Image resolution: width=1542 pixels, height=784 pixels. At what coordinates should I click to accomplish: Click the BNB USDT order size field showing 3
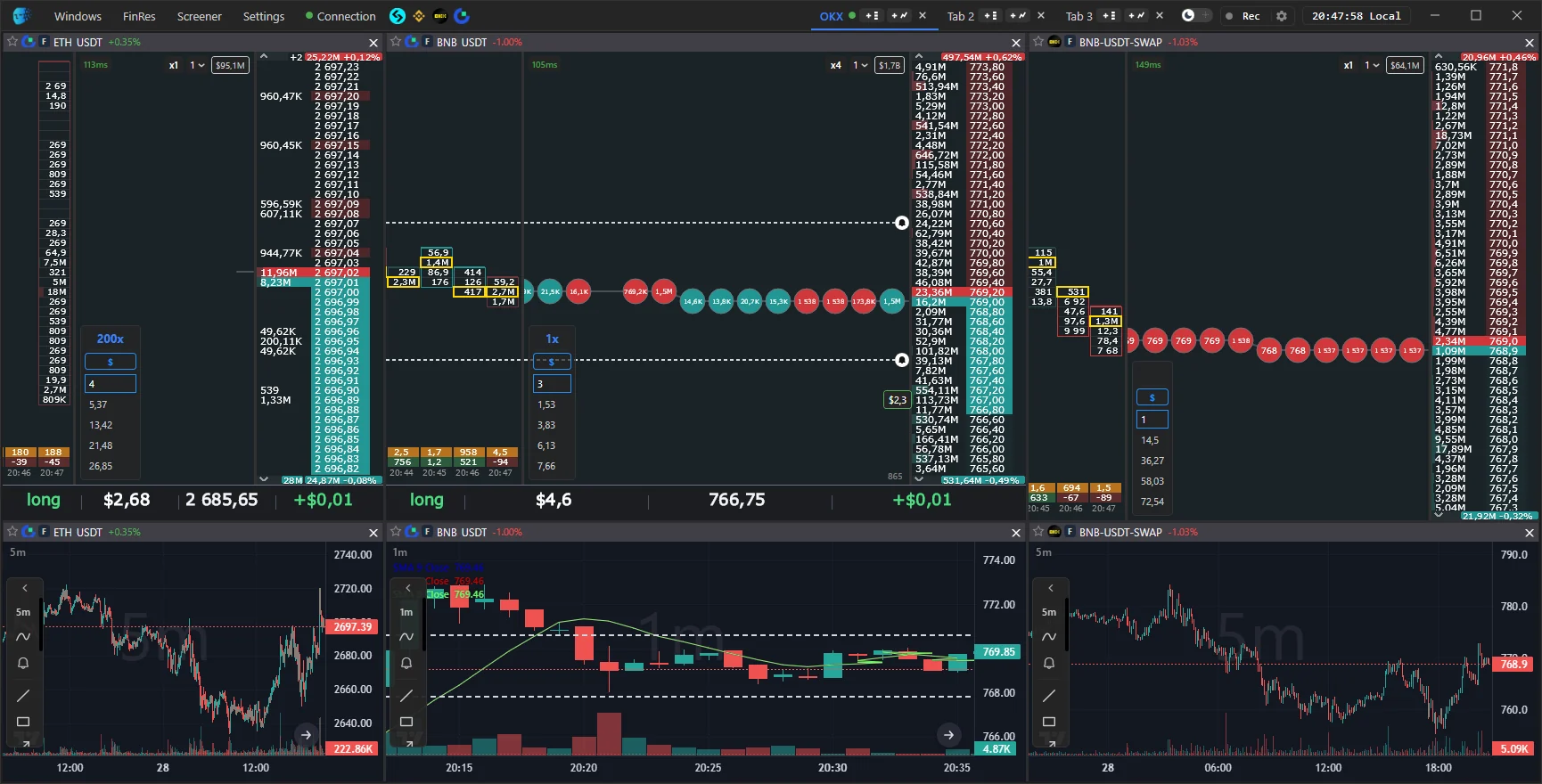552,384
